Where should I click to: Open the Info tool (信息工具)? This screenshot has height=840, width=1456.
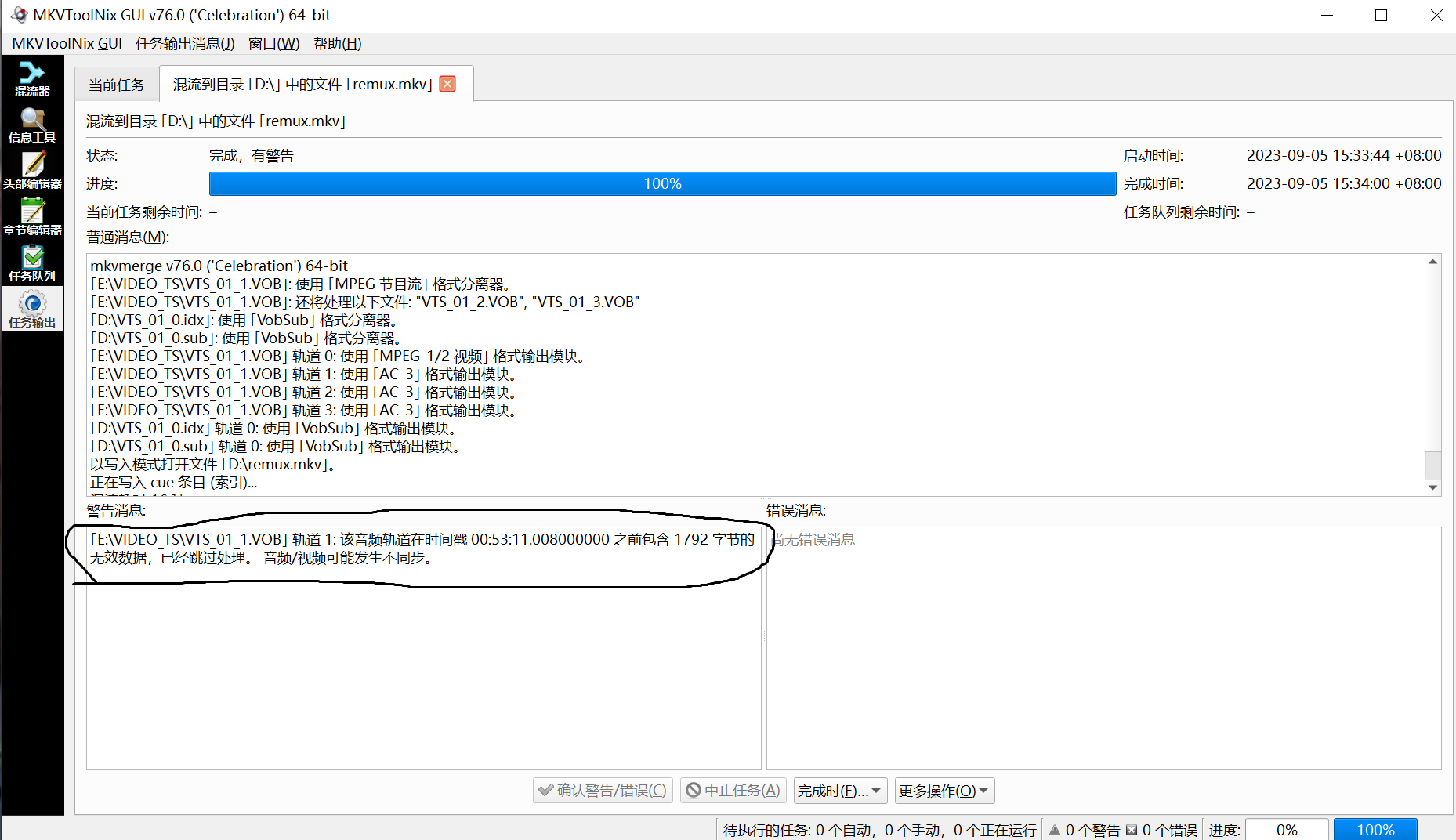(32, 125)
